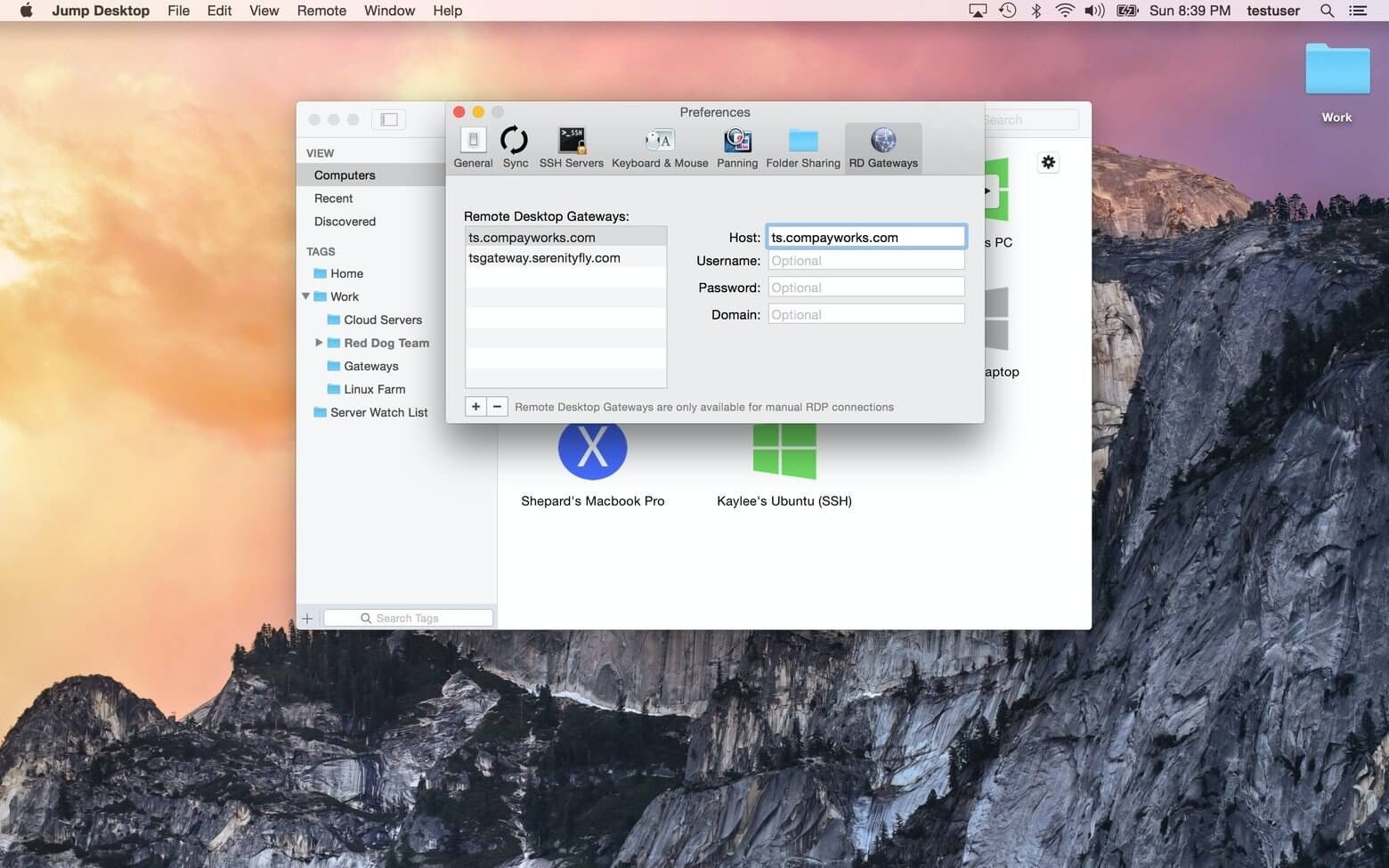This screenshot has width=1389, height=868.
Task: Click the Search Tags field
Action: coord(408,617)
